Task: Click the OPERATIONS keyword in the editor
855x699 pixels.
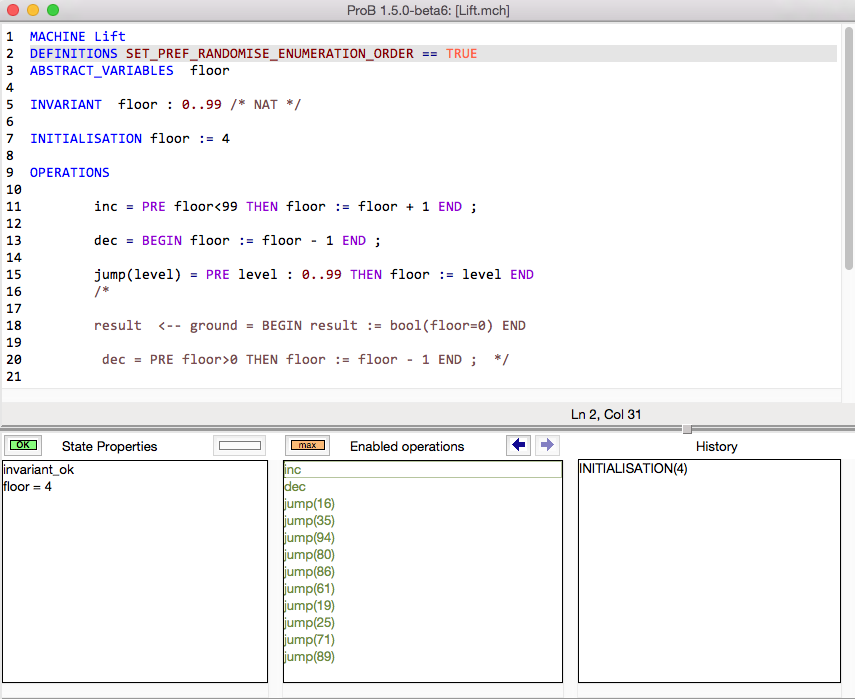Action: coord(69,173)
